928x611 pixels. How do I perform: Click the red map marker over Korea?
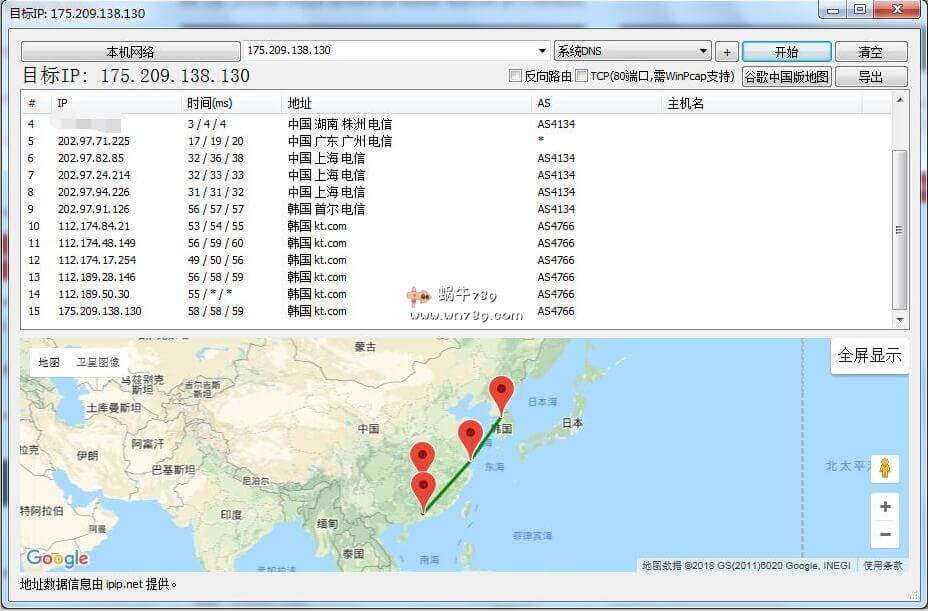(x=501, y=394)
